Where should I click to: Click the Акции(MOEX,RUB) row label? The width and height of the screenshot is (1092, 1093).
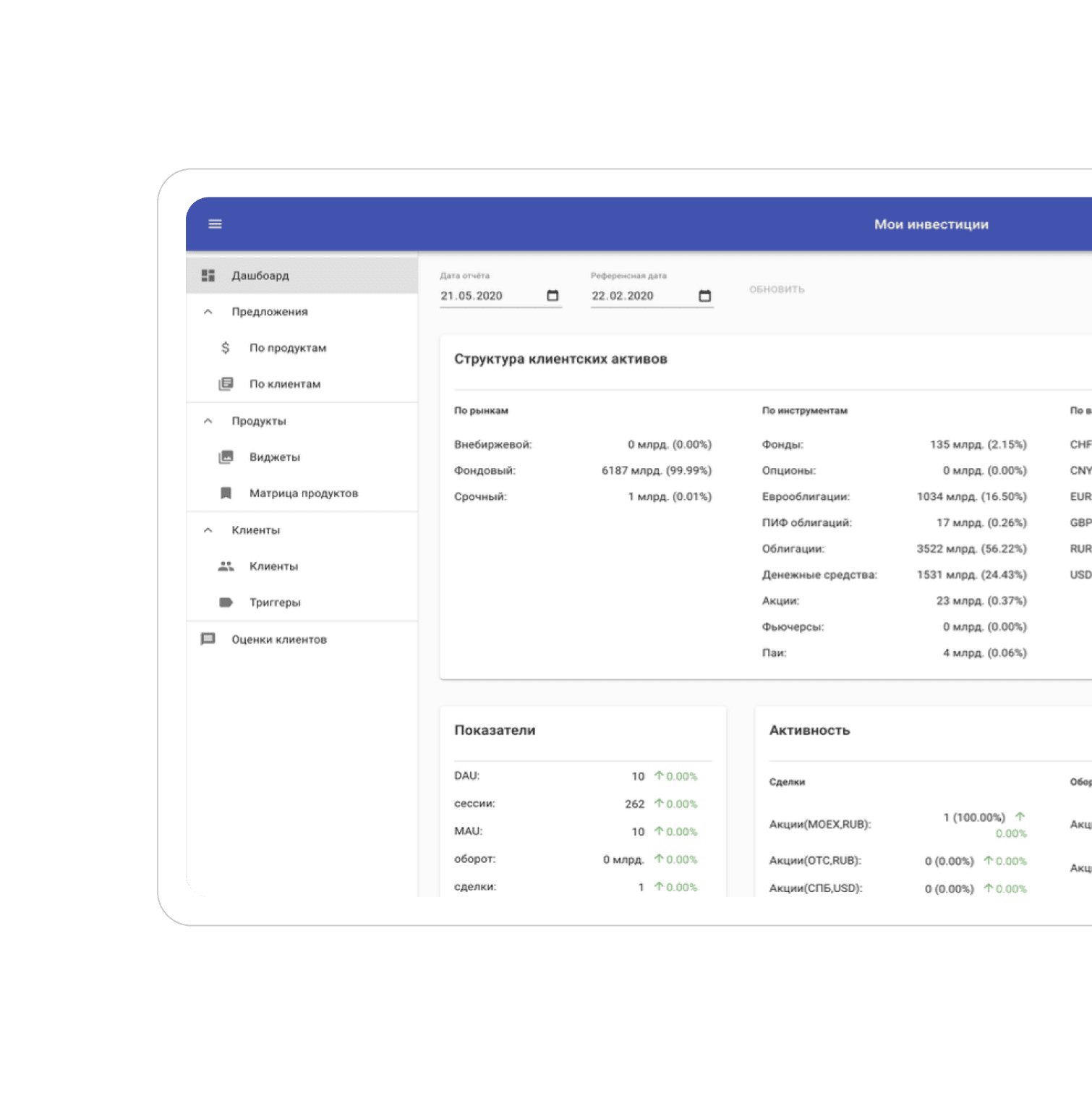tap(819, 824)
